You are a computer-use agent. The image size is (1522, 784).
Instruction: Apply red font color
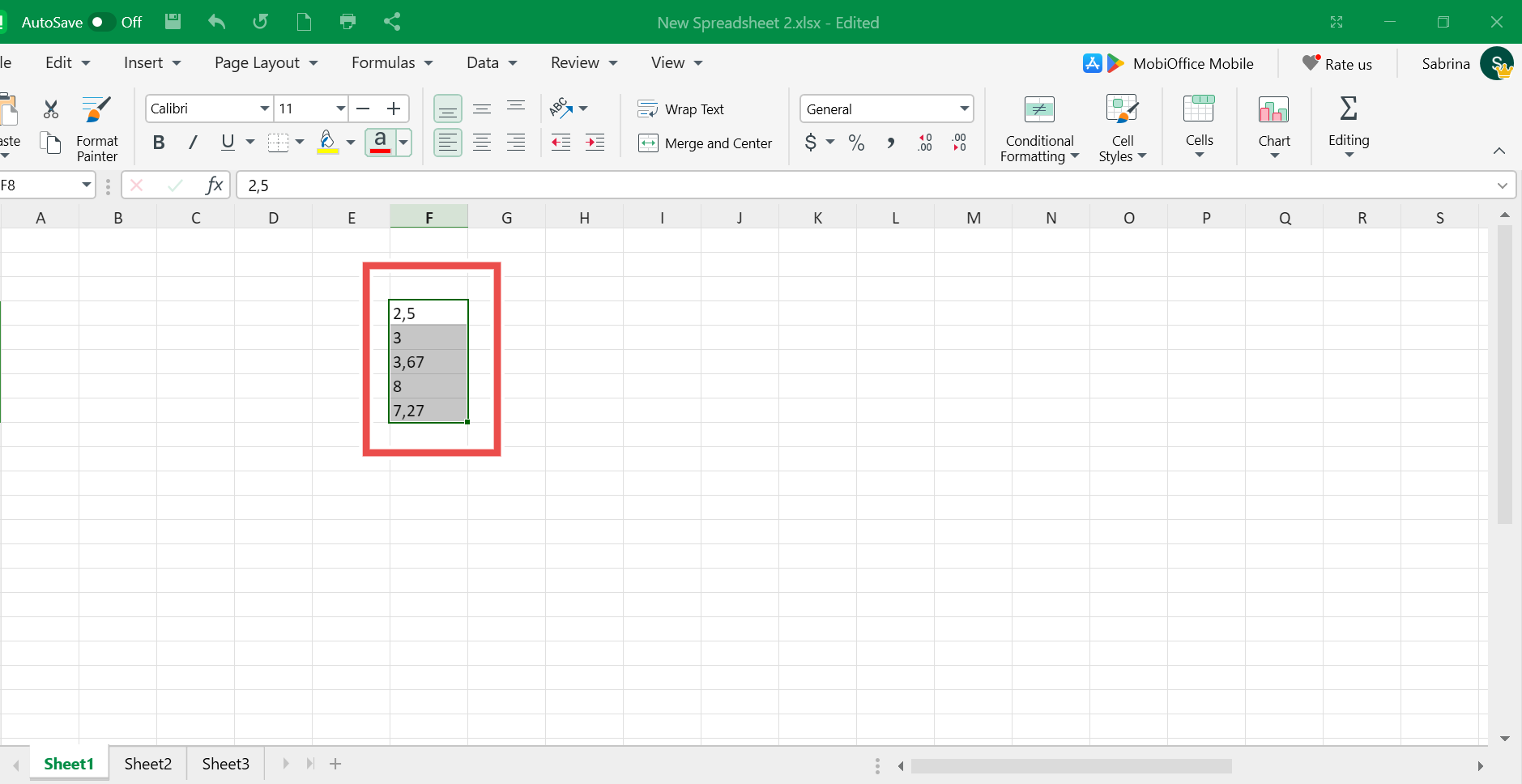[380, 143]
